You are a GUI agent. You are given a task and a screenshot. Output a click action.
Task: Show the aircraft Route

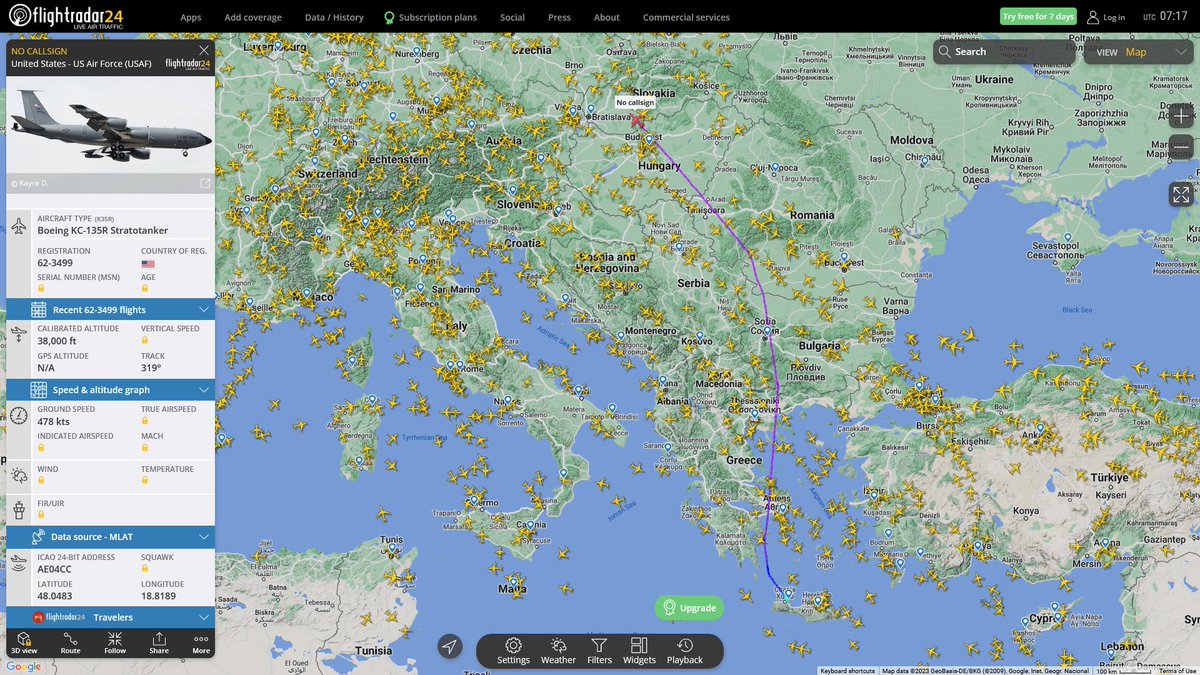[71, 643]
